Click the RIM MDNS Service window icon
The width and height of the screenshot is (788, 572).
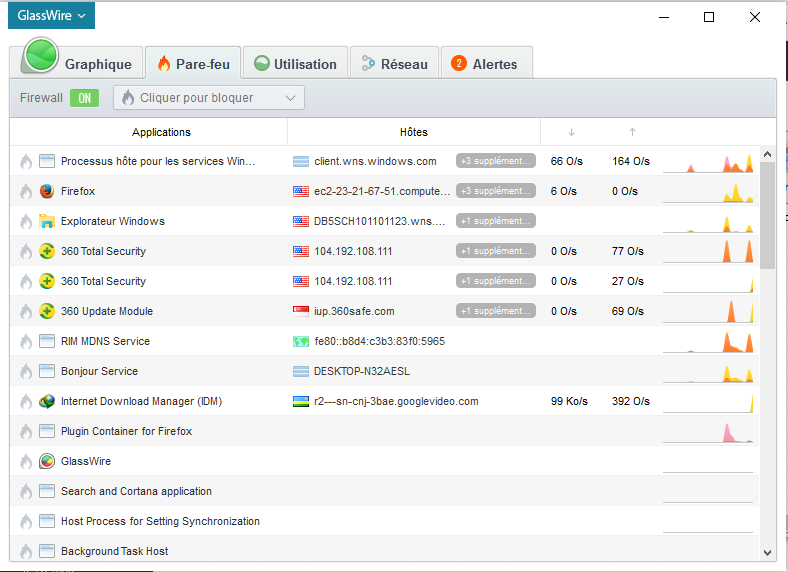click(47, 341)
